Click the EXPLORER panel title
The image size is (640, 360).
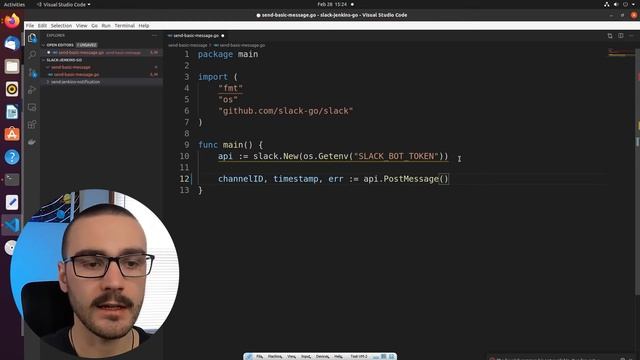(56, 36)
